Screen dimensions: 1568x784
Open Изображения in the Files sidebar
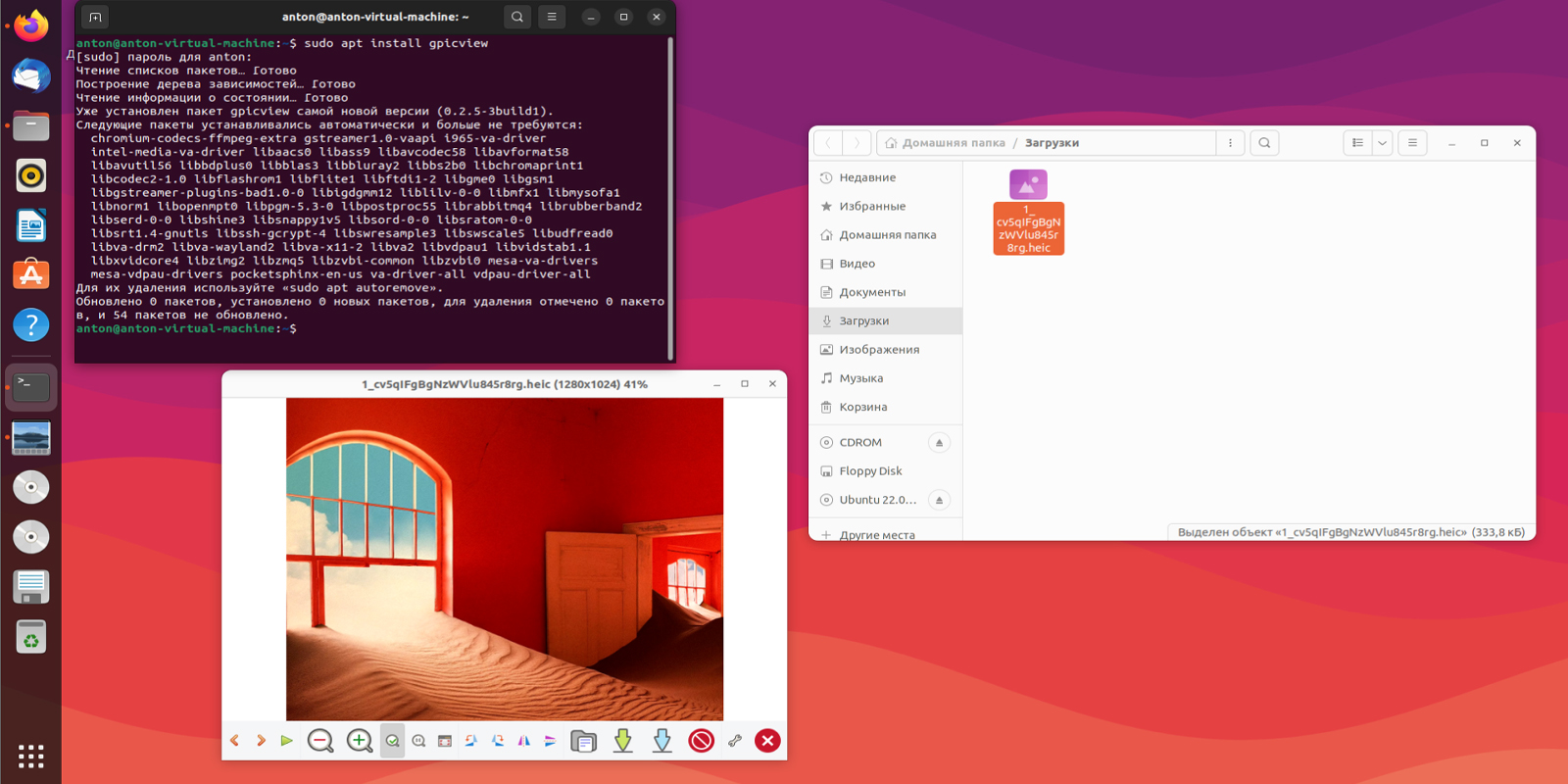point(878,350)
